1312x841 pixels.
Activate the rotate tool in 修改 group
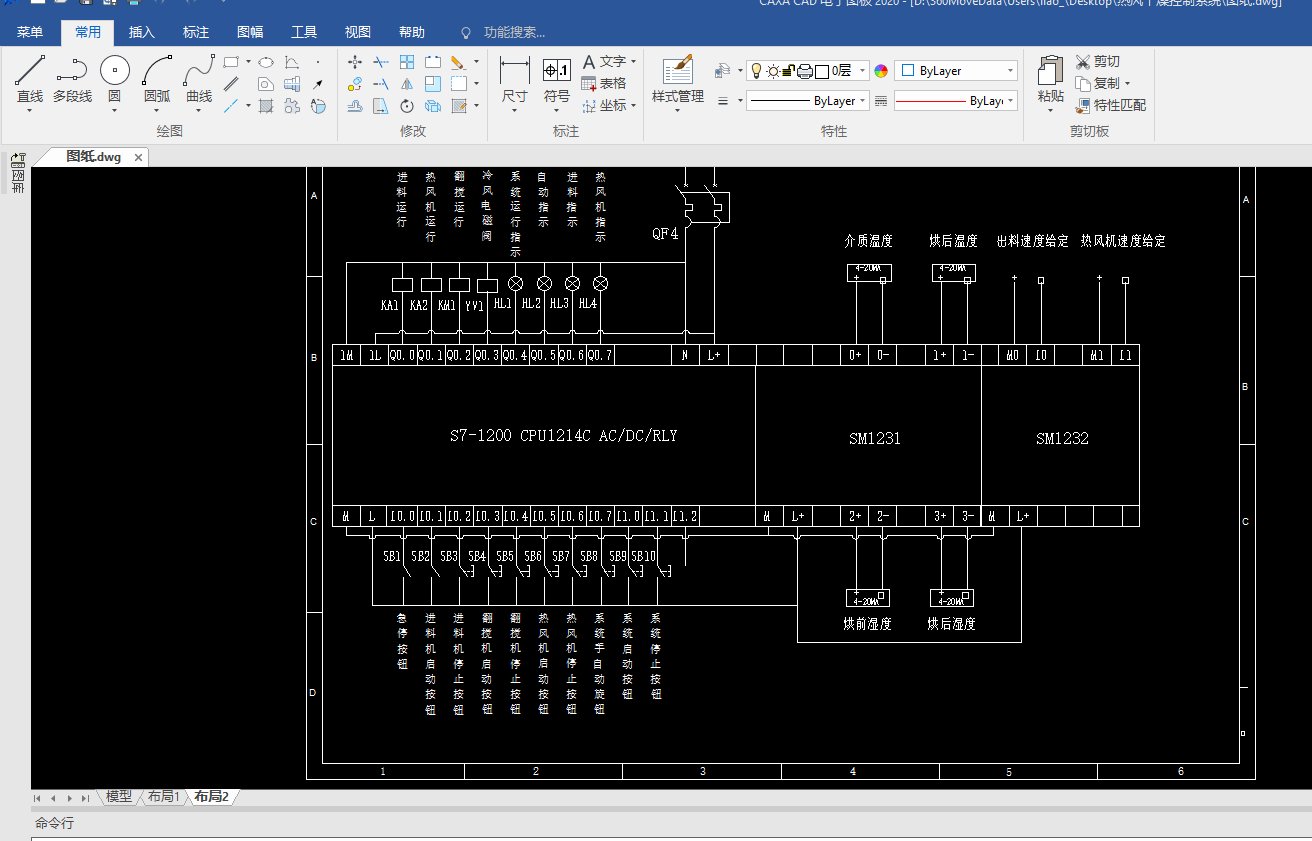coord(407,105)
